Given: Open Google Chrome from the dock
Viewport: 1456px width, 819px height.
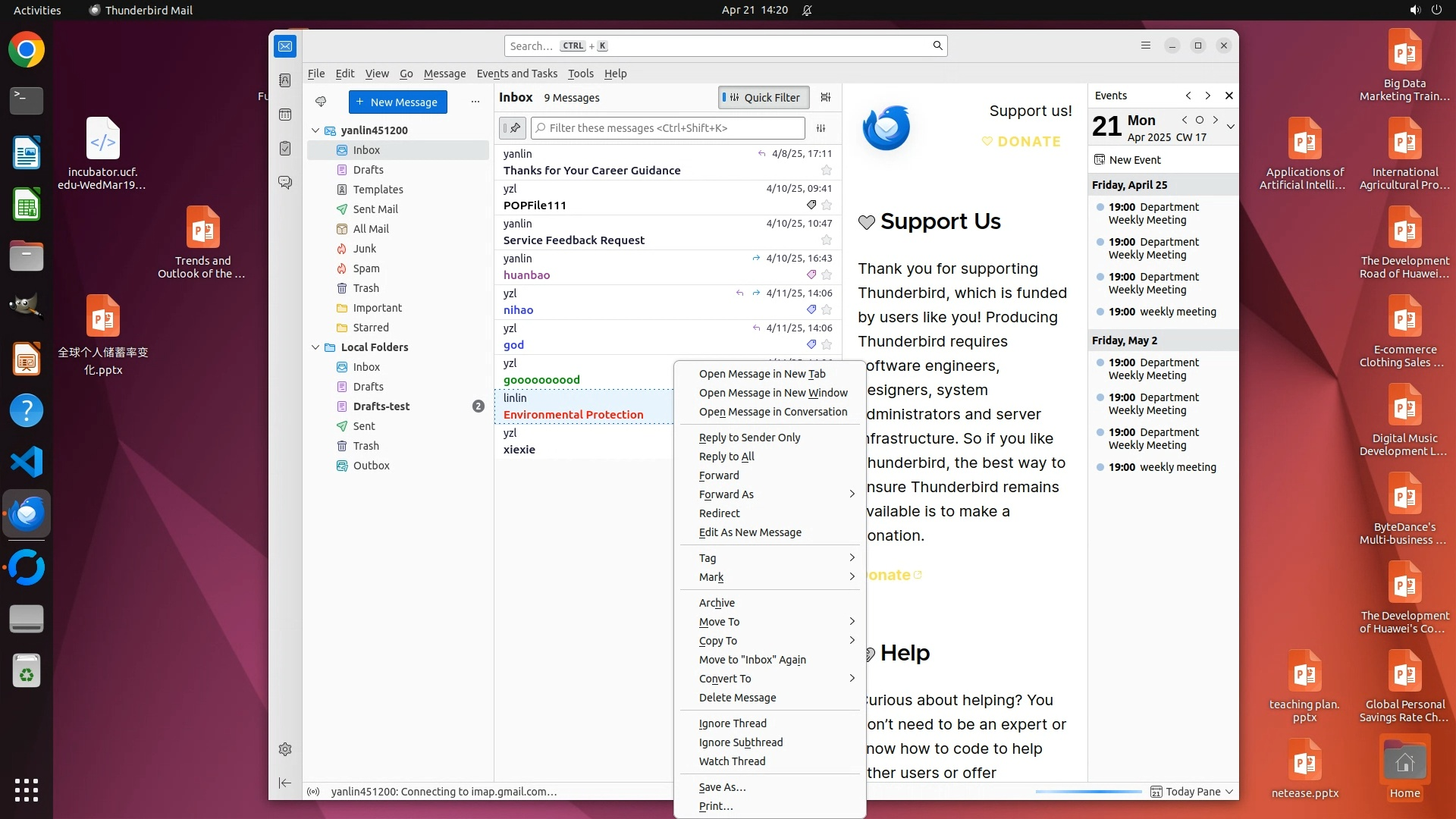Looking at the screenshot, I should (x=27, y=50).
